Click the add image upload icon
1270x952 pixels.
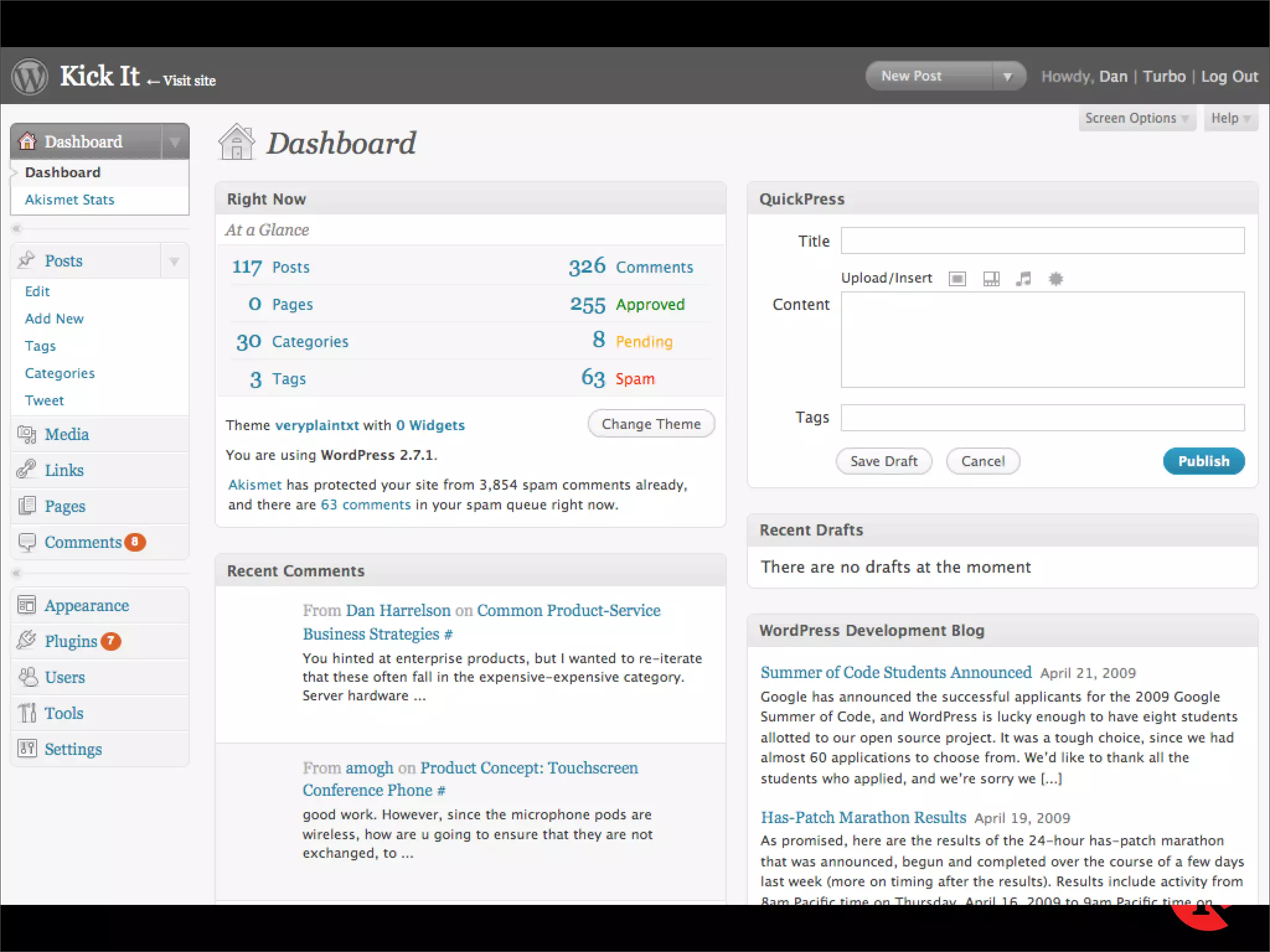pyautogui.click(x=957, y=279)
